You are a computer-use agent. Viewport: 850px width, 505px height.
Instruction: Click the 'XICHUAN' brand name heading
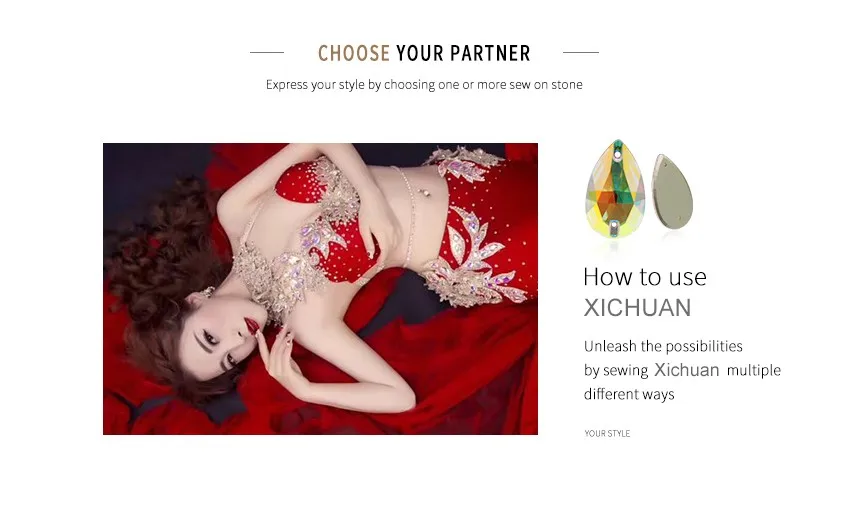638,308
